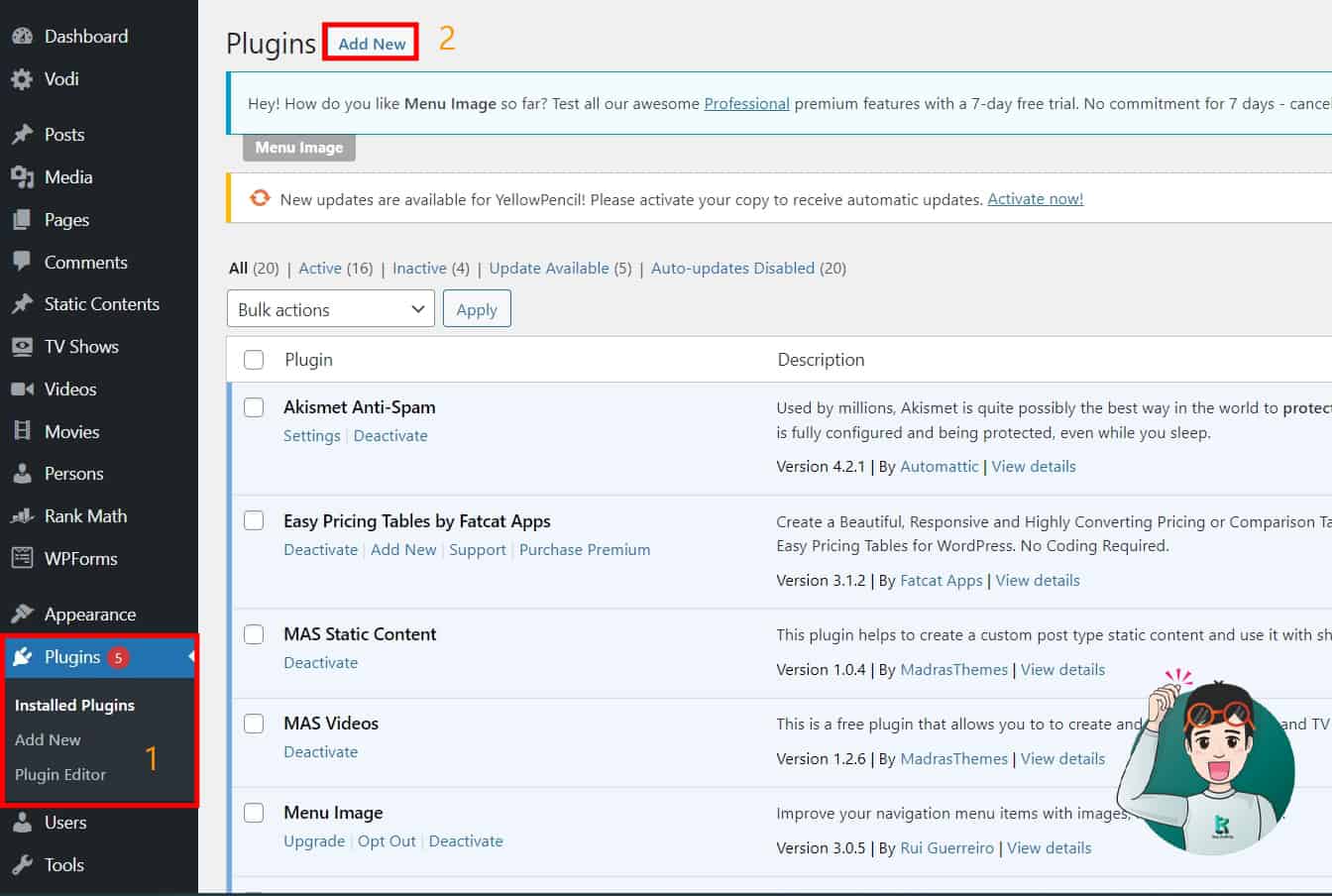
Task: Sort by Plugin column header
Action: 308,360
